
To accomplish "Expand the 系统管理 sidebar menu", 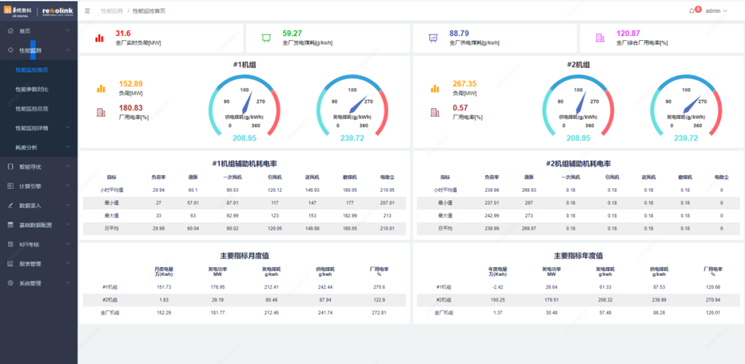I will pos(38,283).
